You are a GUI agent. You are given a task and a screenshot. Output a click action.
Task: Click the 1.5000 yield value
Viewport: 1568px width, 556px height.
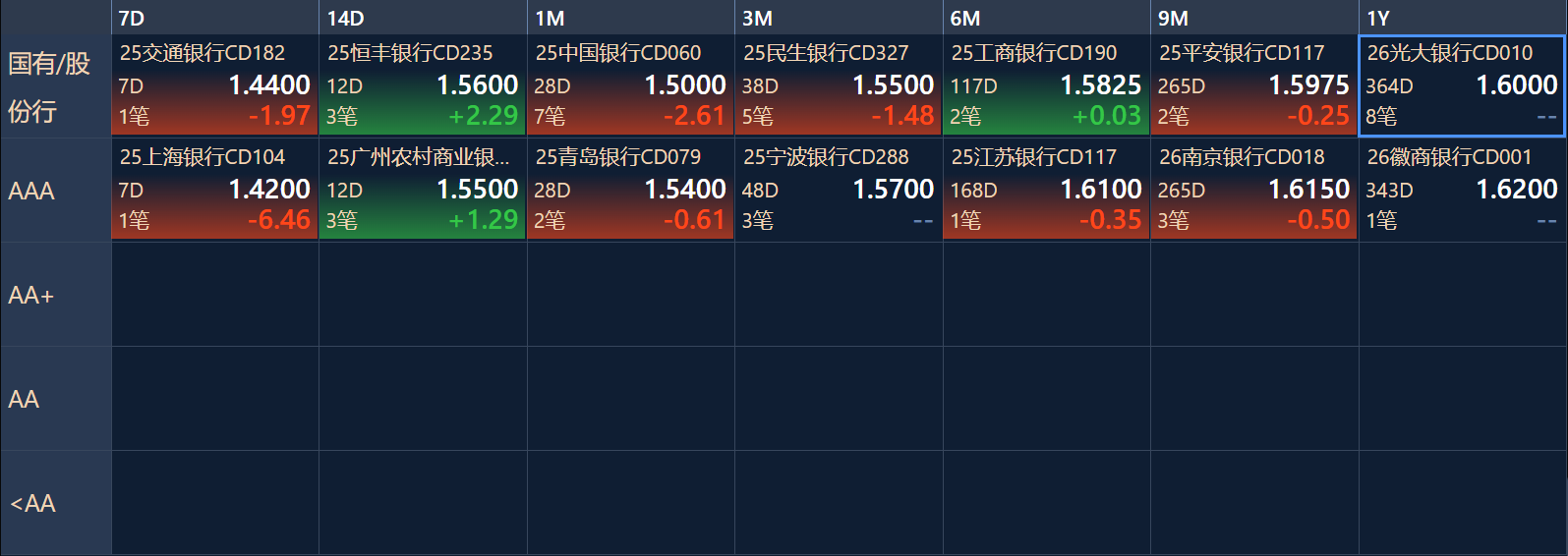pyautogui.click(x=685, y=85)
